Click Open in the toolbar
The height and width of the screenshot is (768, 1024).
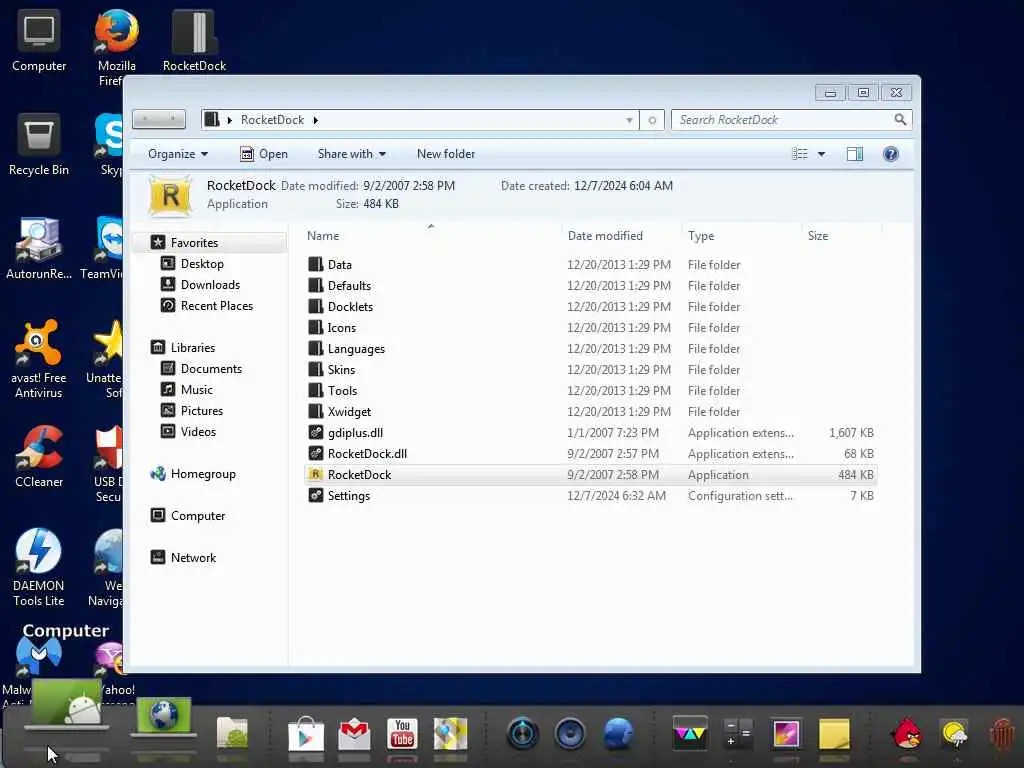(x=264, y=154)
